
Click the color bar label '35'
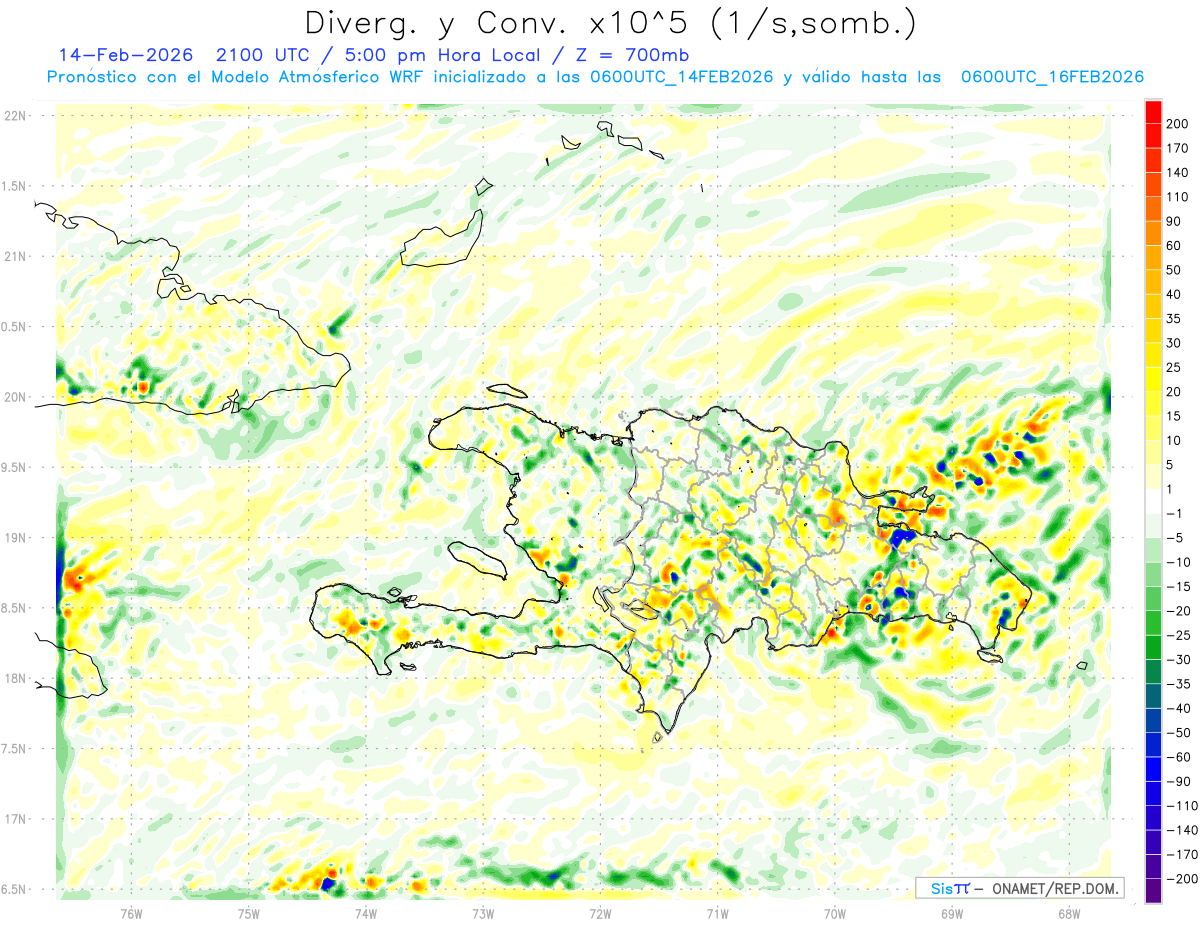click(1174, 319)
